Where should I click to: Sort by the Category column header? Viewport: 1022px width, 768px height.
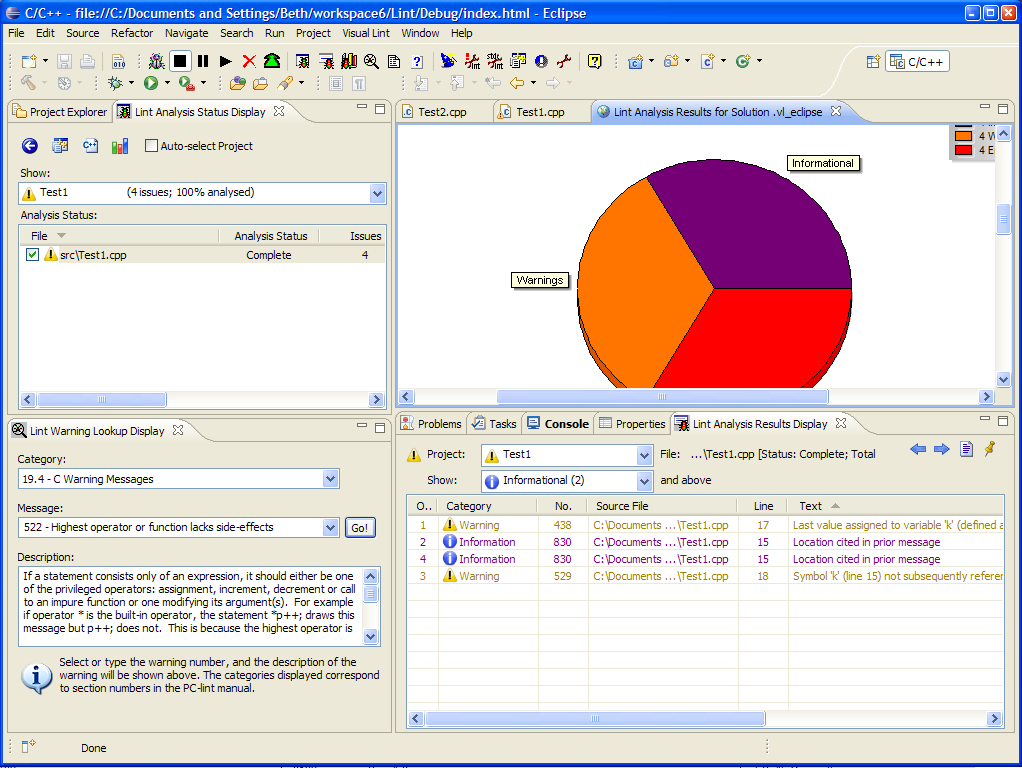488,506
